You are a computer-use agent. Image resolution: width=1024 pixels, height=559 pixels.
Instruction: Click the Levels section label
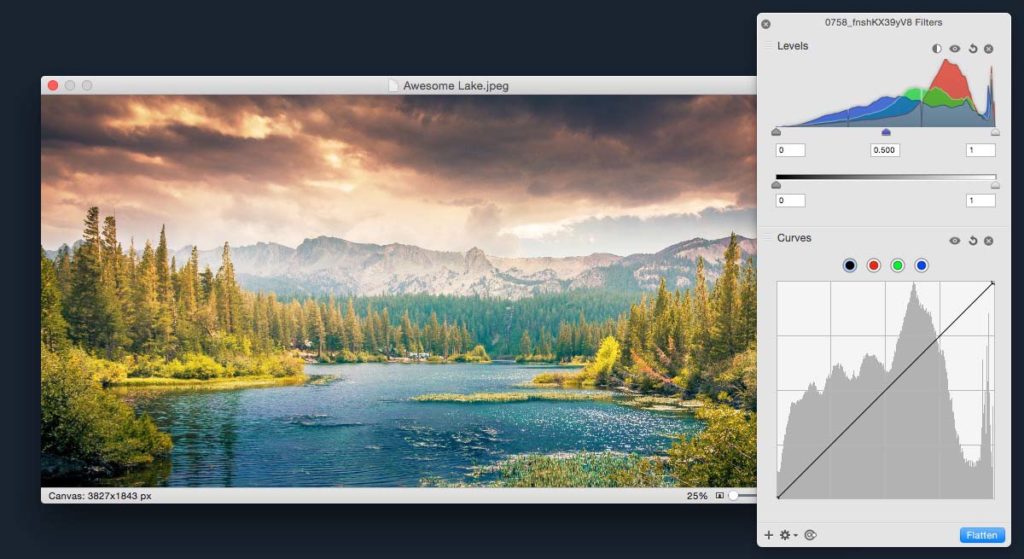[792, 46]
